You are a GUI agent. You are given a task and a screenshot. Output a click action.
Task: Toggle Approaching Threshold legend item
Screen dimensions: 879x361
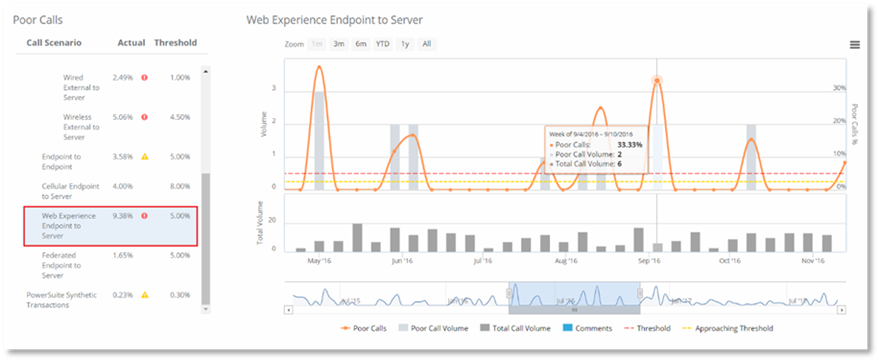728,328
